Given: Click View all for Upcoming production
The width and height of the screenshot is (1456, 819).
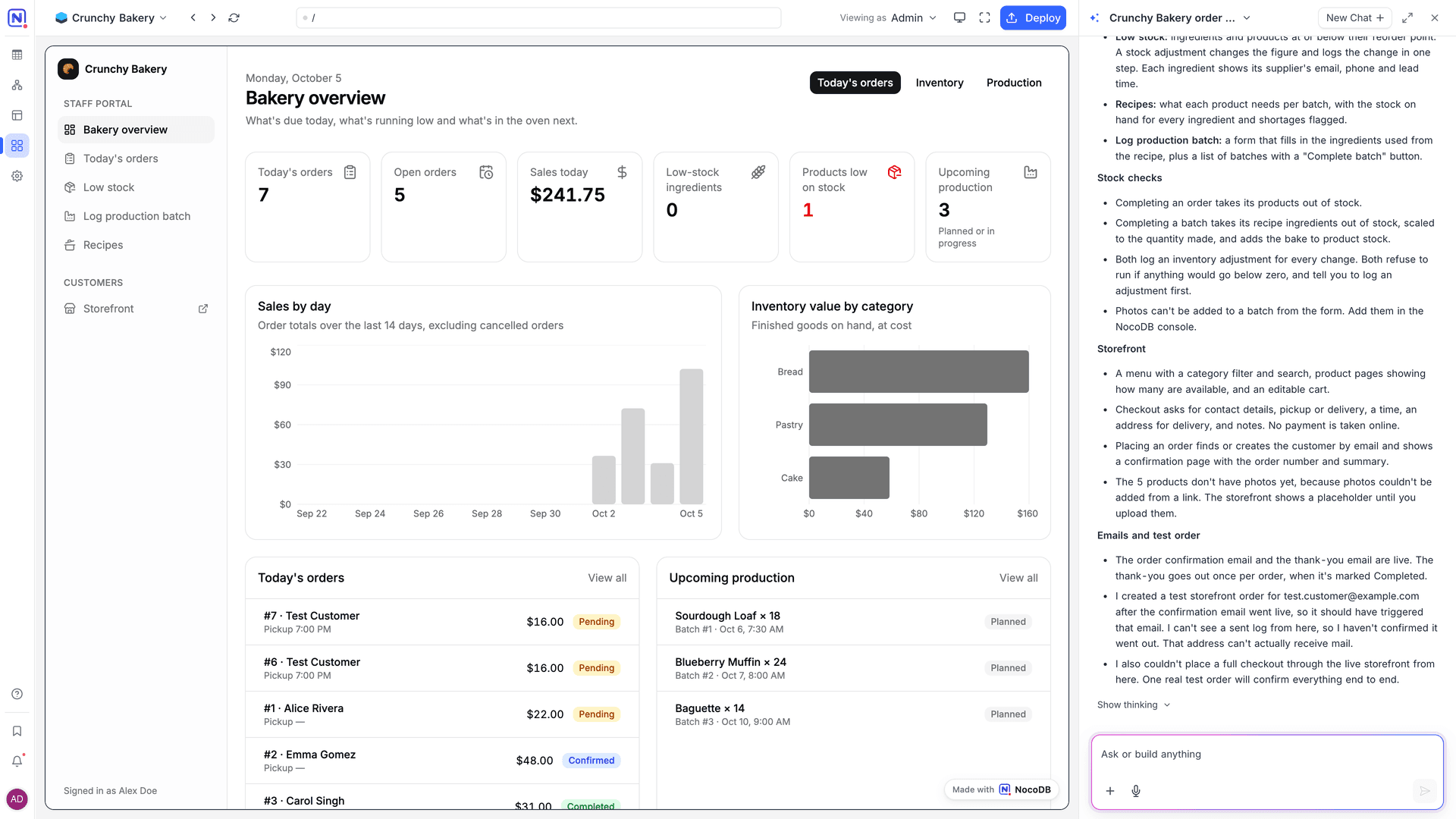Looking at the screenshot, I should coord(1018,578).
